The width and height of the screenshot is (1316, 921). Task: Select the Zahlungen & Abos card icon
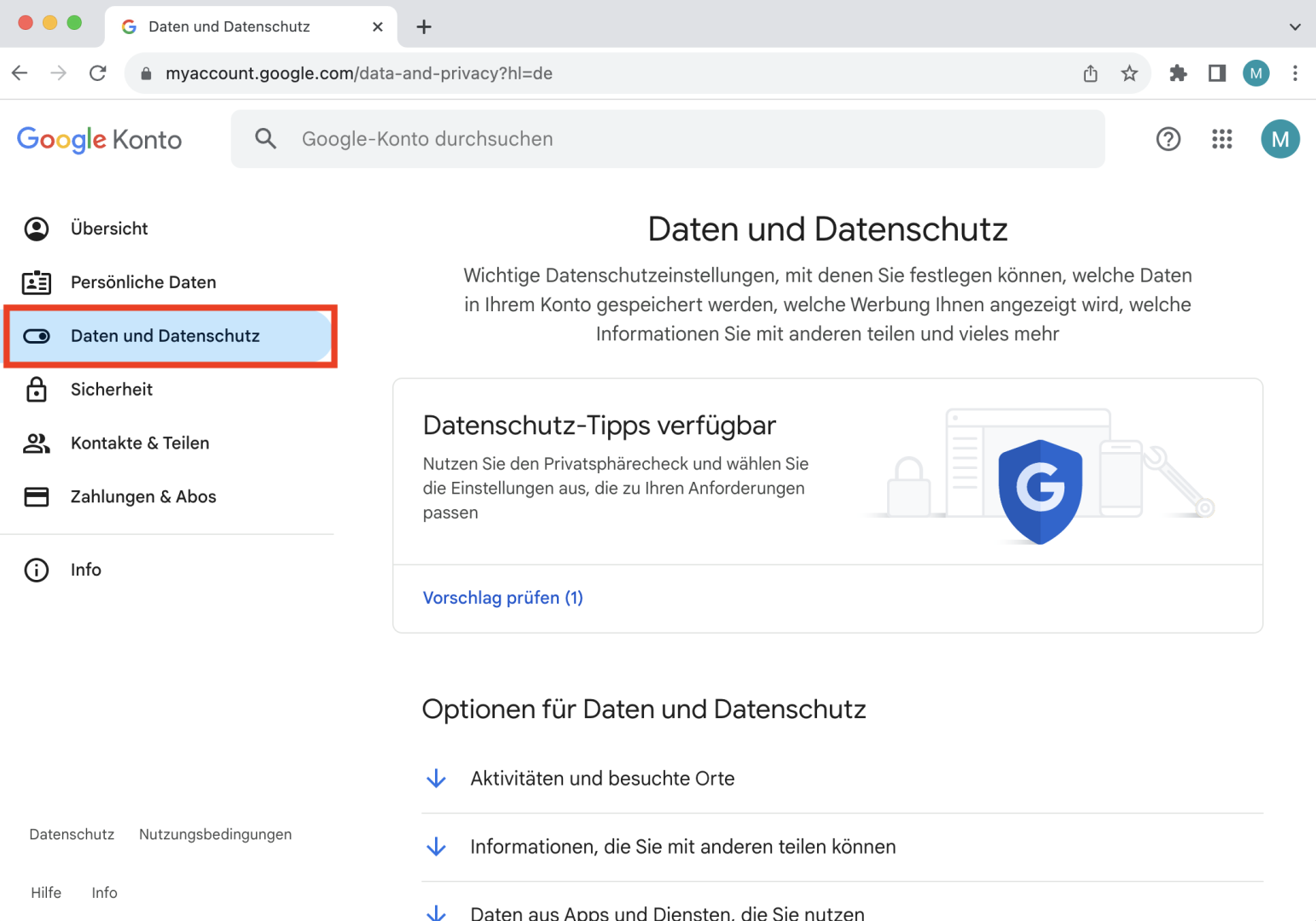(37, 496)
